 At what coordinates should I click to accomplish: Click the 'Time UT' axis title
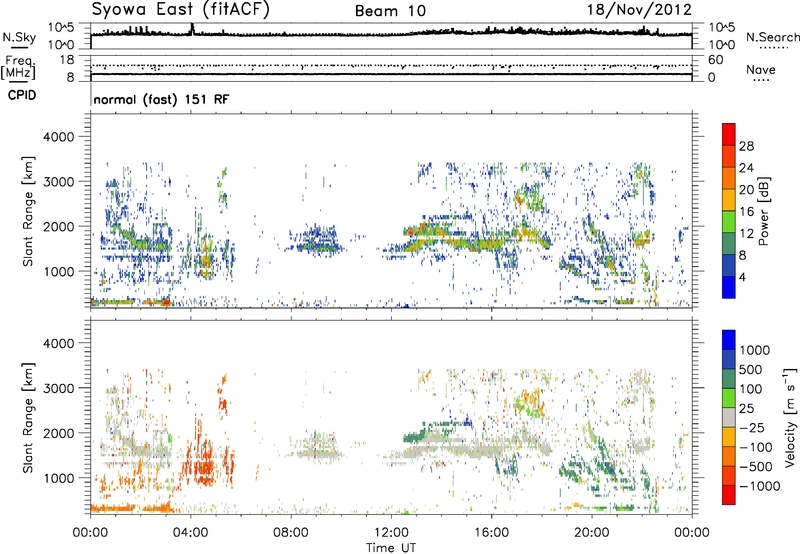click(x=391, y=548)
